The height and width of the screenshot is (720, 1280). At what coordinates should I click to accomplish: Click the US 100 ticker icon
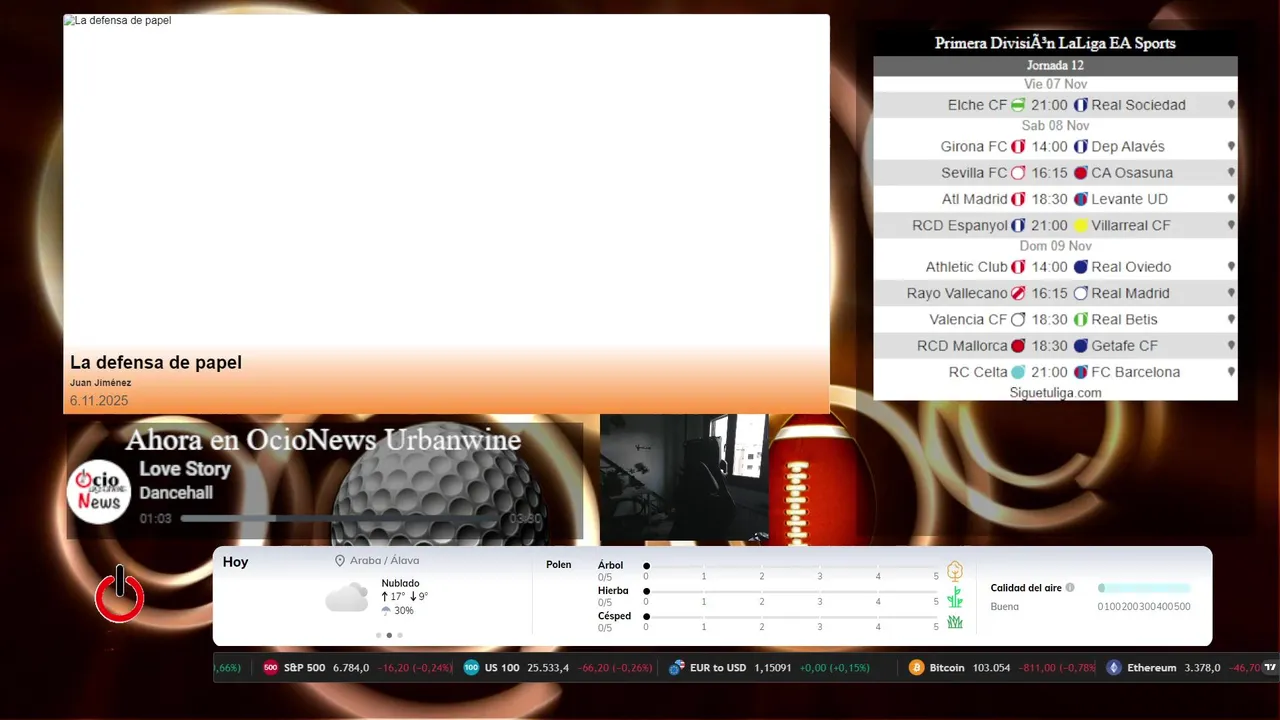[x=471, y=668]
